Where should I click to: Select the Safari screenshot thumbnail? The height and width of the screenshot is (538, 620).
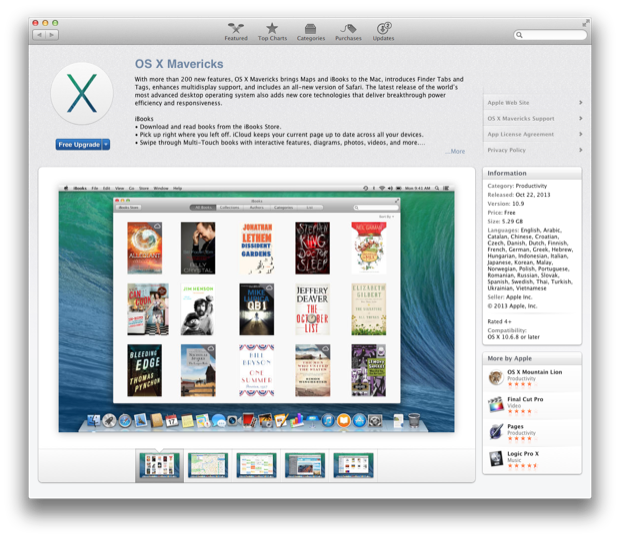305,465
